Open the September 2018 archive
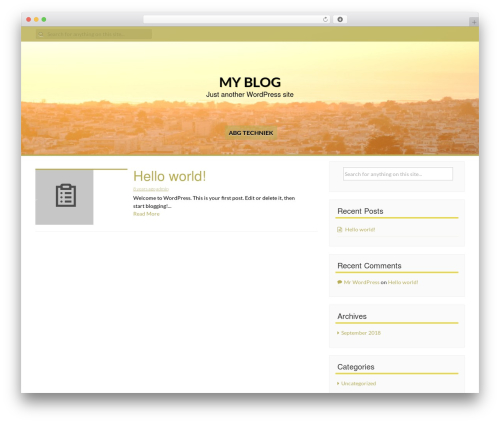This screenshot has width=500, height=423. pyautogui.click(x=361, y=333)
